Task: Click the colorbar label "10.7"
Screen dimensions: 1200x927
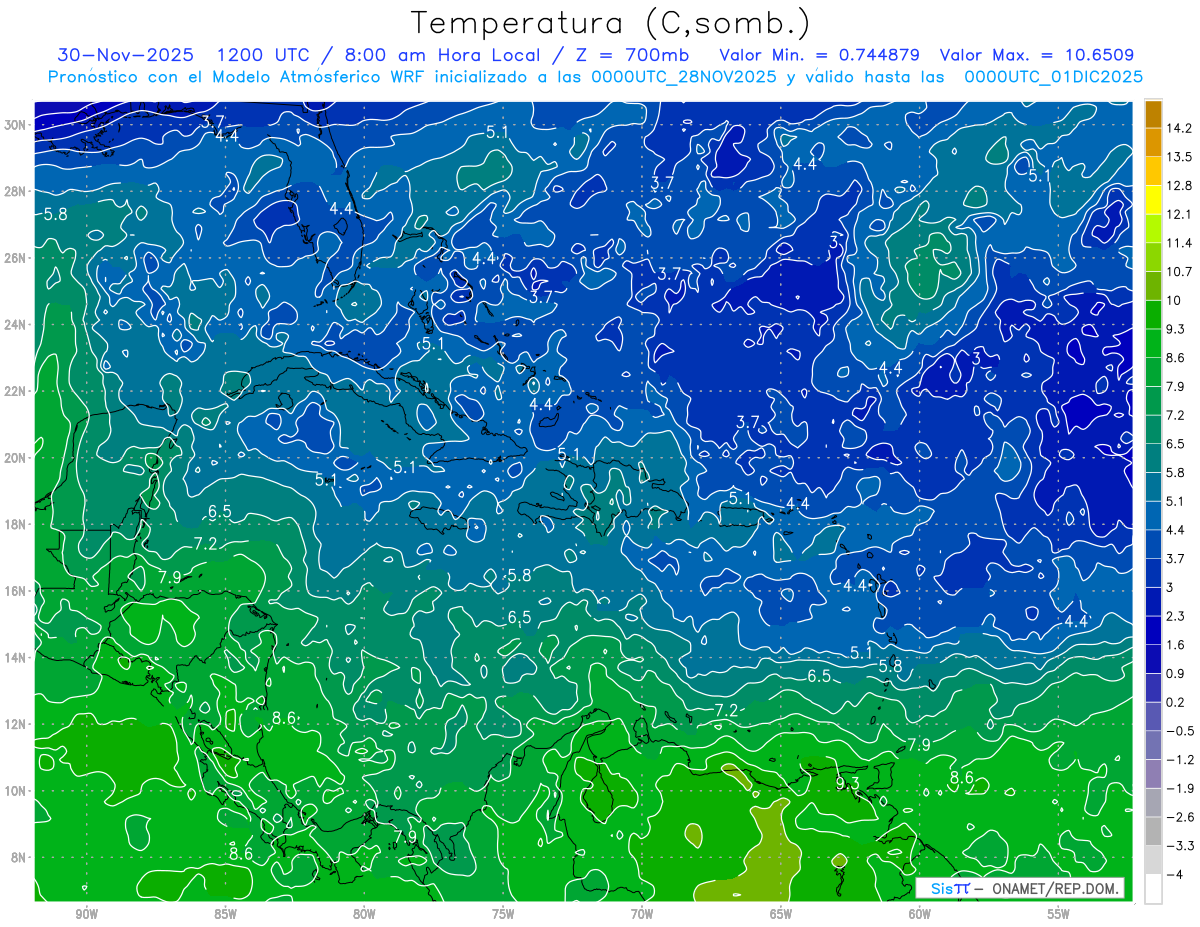Action: [x=1178, y=272]
